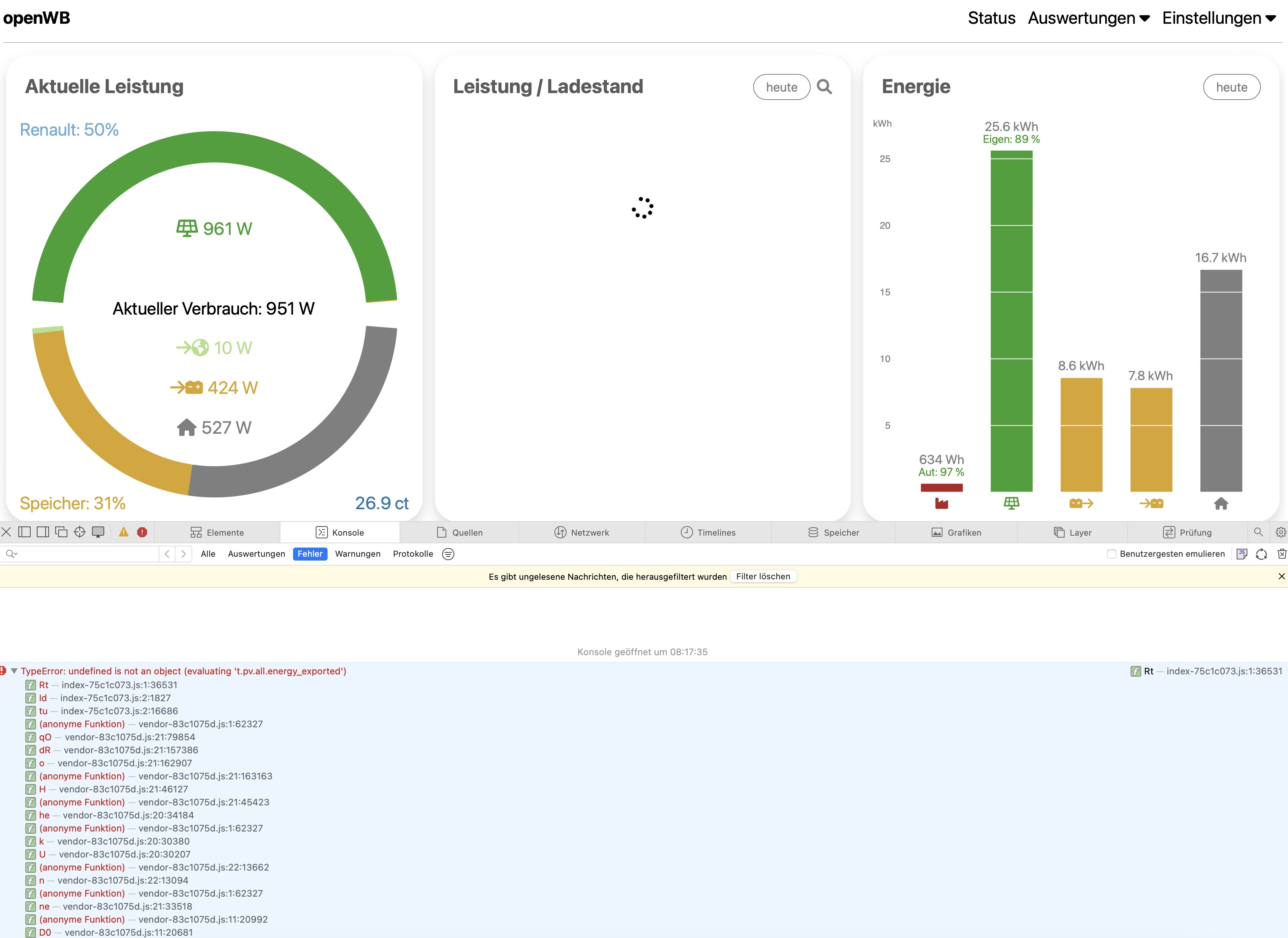The height and width of the screenshot is (938, 1288).
Task: Click the Filter löschen button
Action: click(763, 576)
